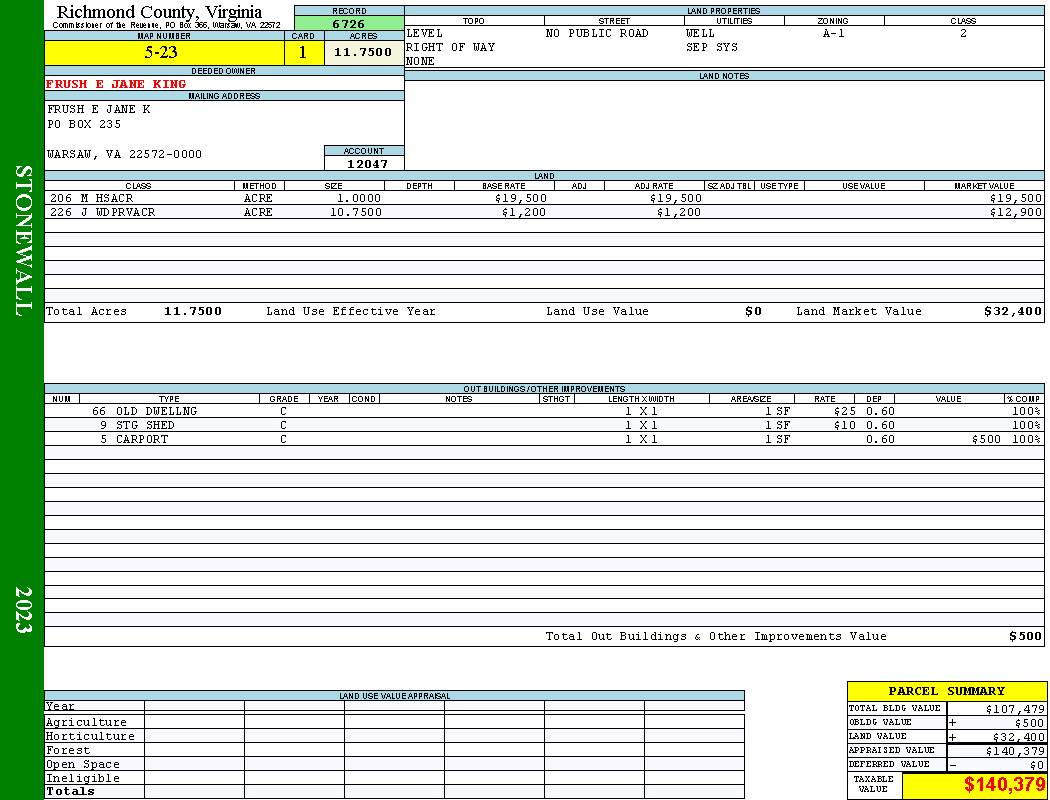Click the Agriculture row label

pos(86,722)
